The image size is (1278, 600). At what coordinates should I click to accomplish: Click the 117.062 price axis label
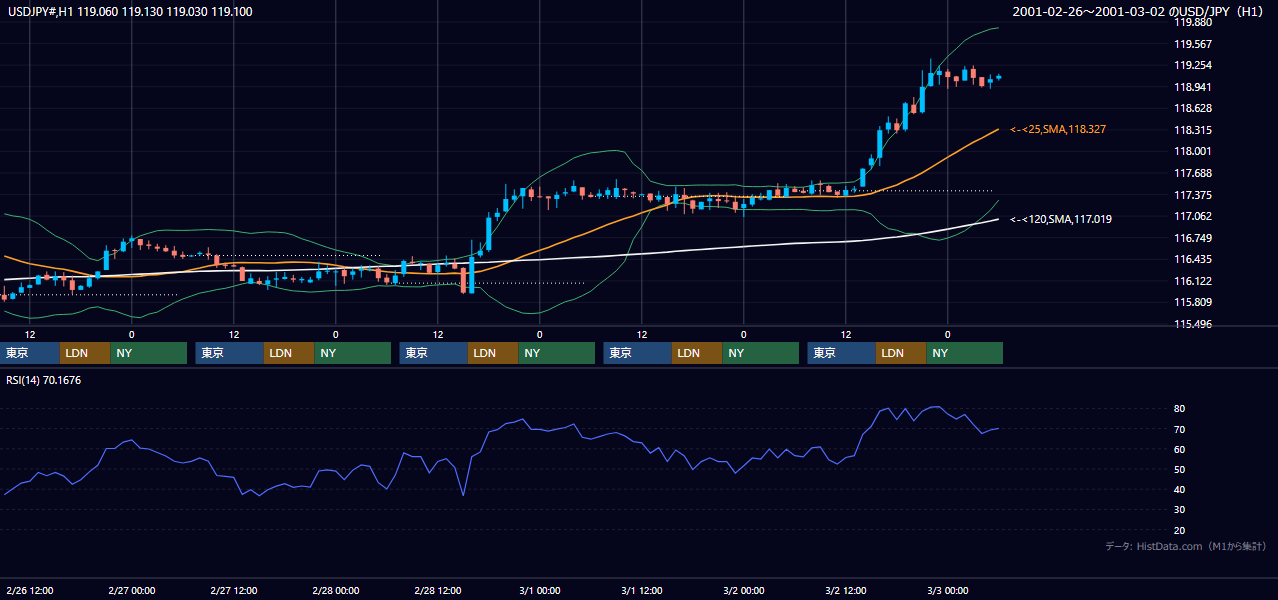pyautogui.click(x=1194, y=216)
